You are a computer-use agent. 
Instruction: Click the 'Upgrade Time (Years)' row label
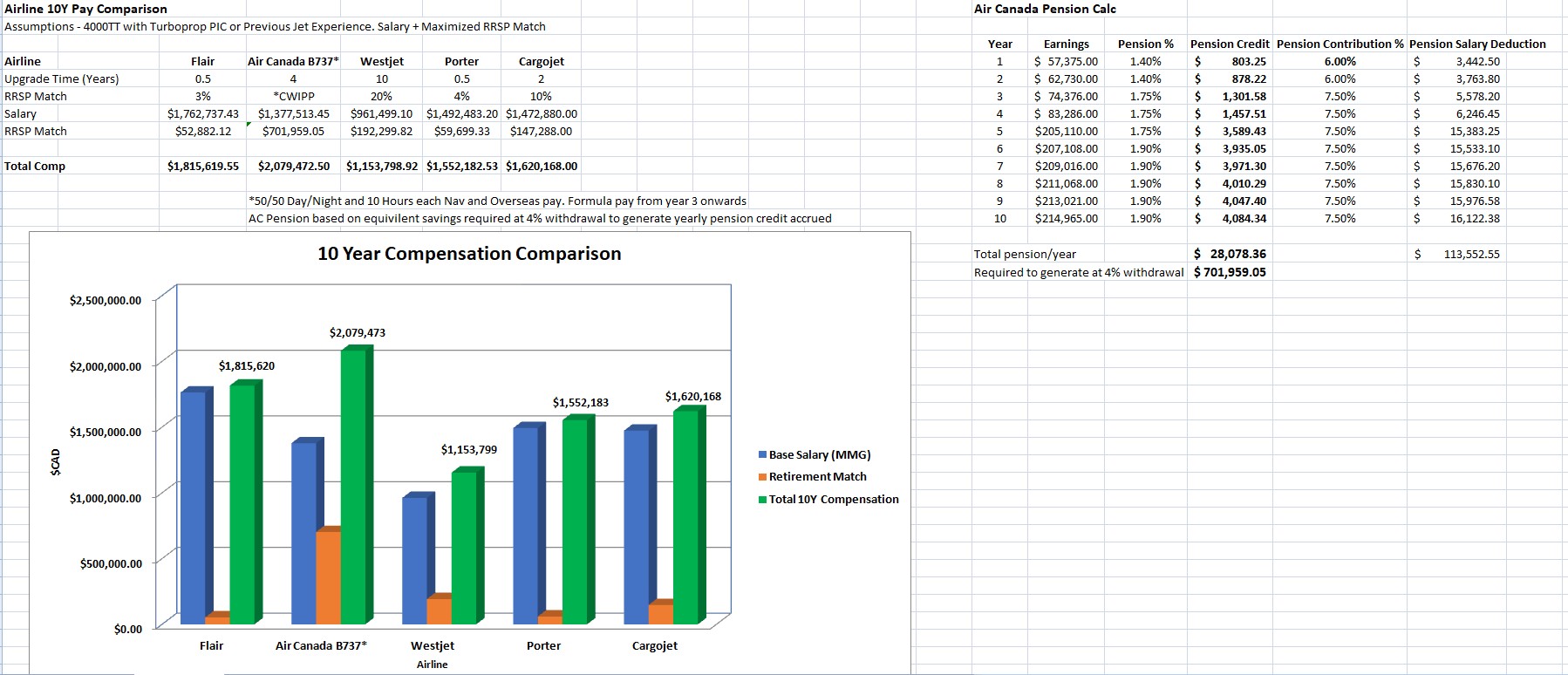click(62, 78)
